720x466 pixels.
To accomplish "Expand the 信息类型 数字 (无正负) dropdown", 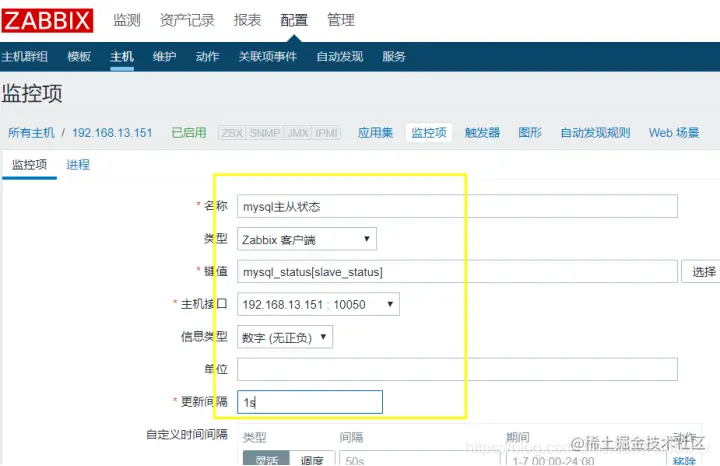I will pyautogui.click(x=285, y=337).
